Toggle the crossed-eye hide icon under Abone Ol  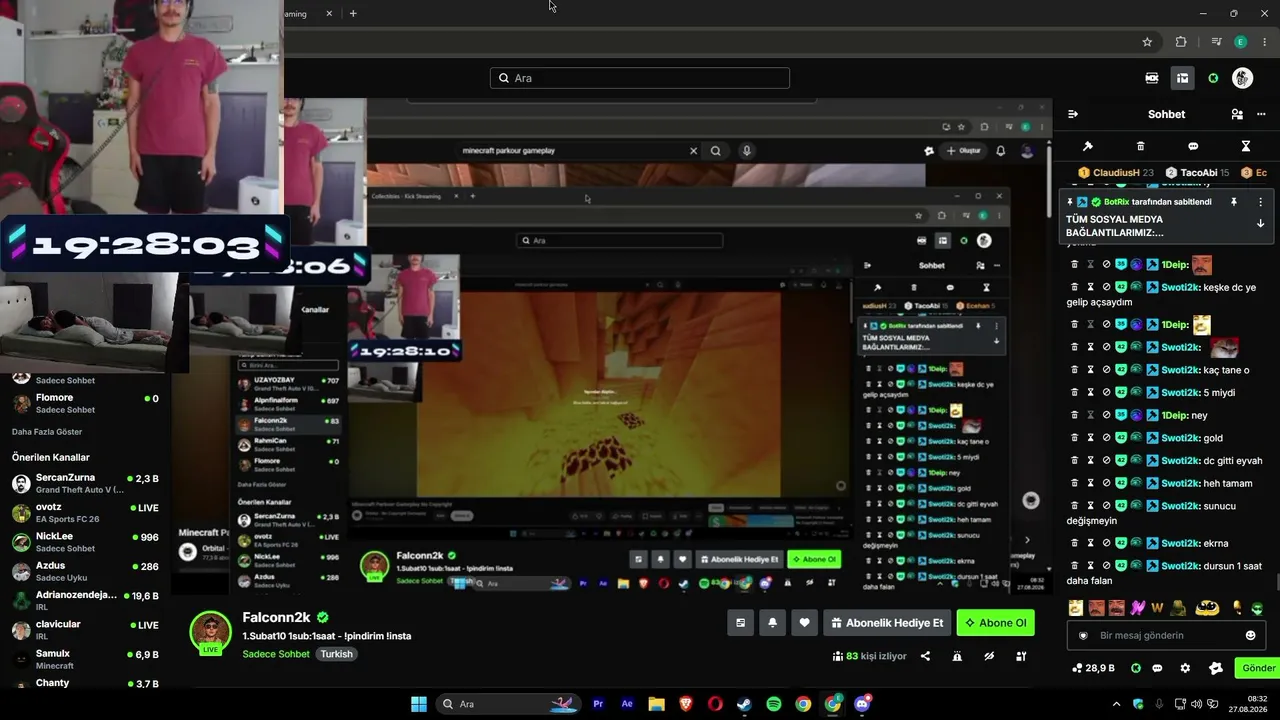point(989,656)
